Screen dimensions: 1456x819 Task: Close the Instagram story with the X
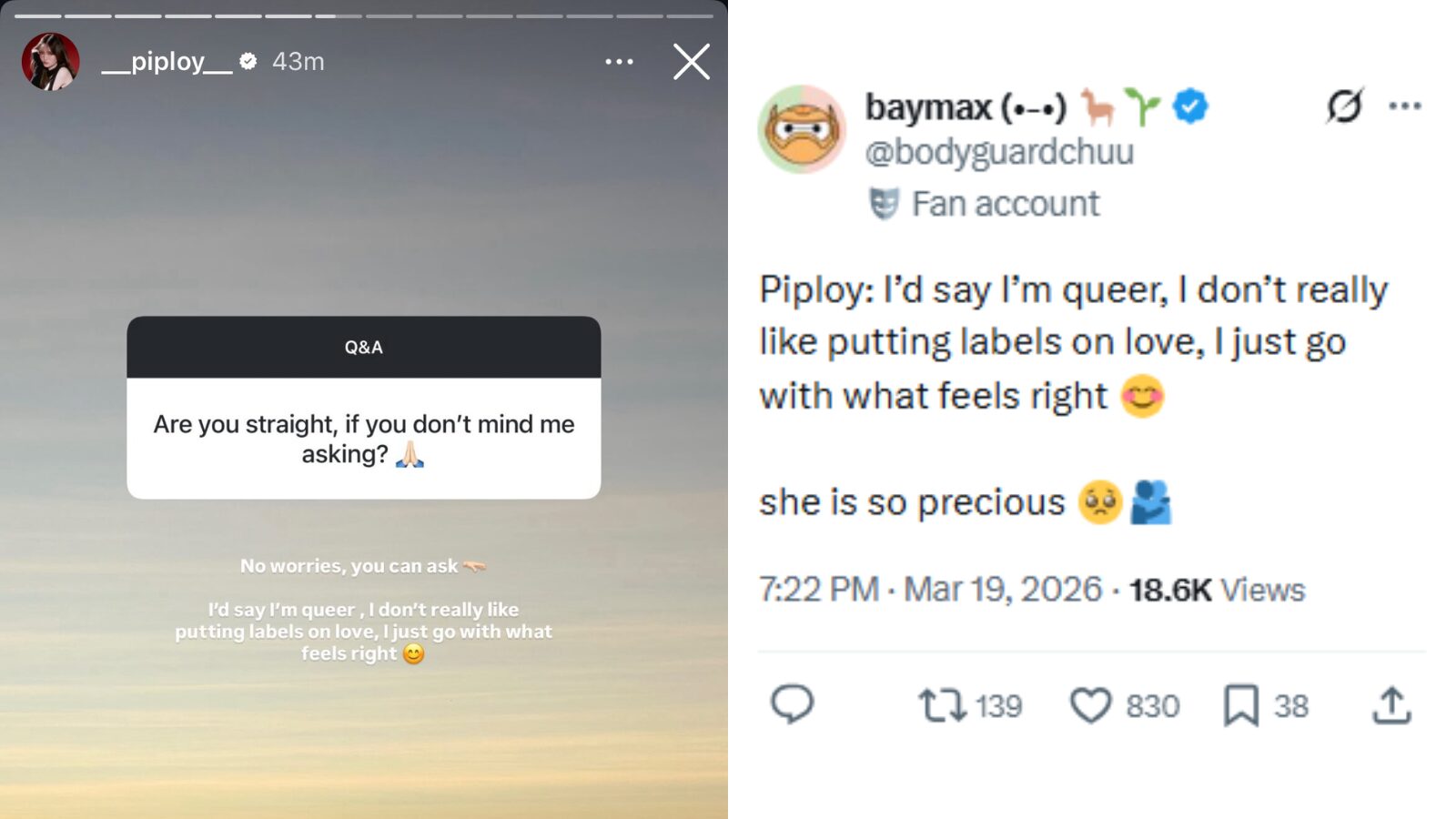point(691,62)
